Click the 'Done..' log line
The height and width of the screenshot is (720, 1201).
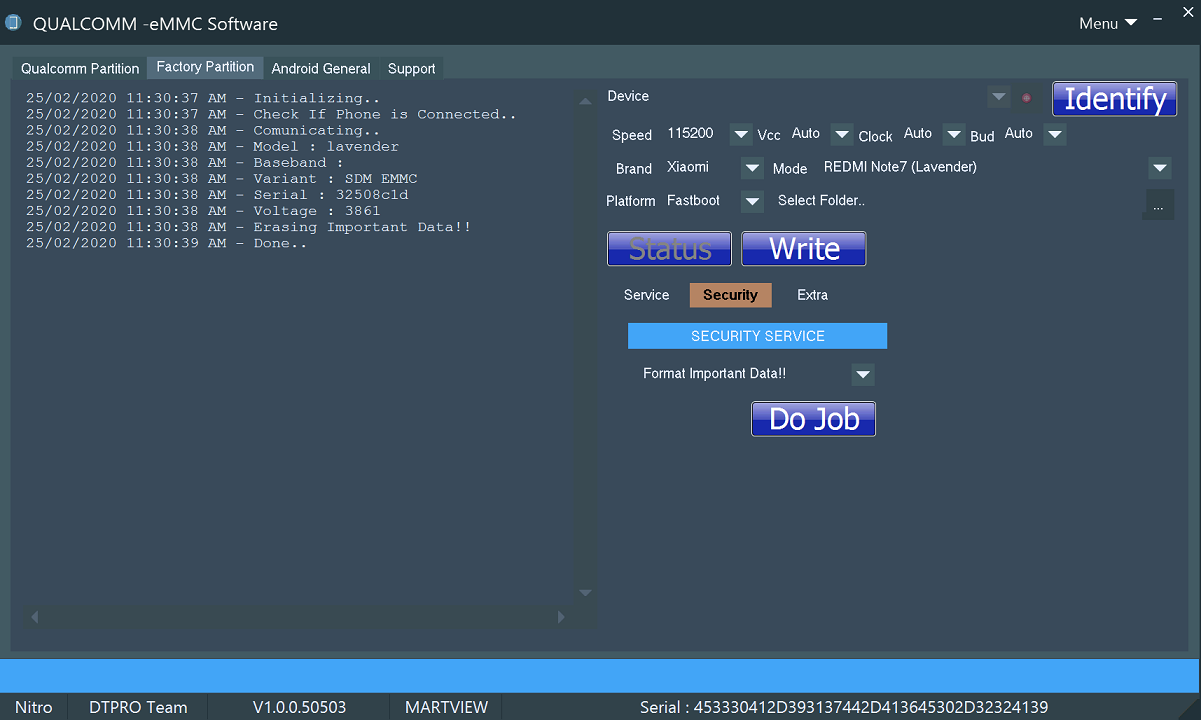166,243
